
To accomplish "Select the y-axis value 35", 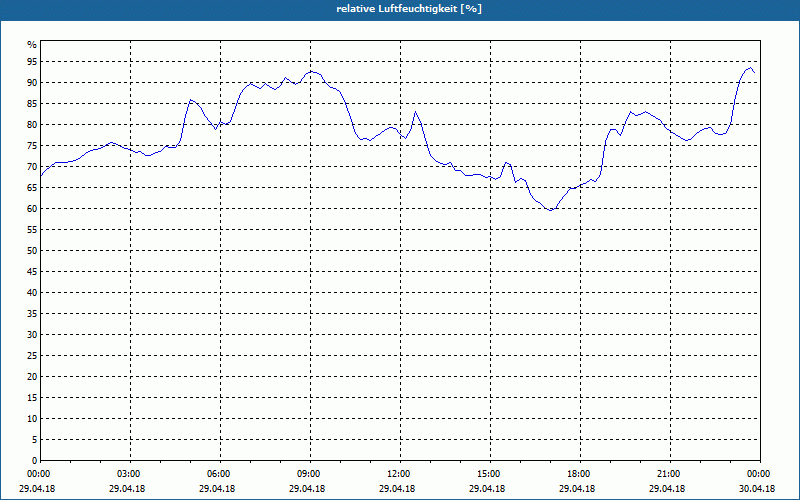I will coord(32,313).
